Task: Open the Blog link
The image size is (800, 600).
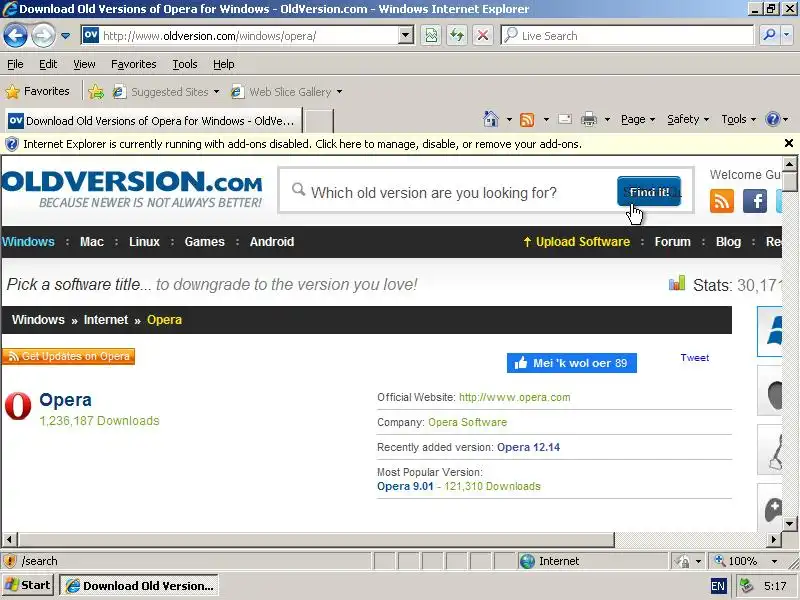Action: point(728,241)
